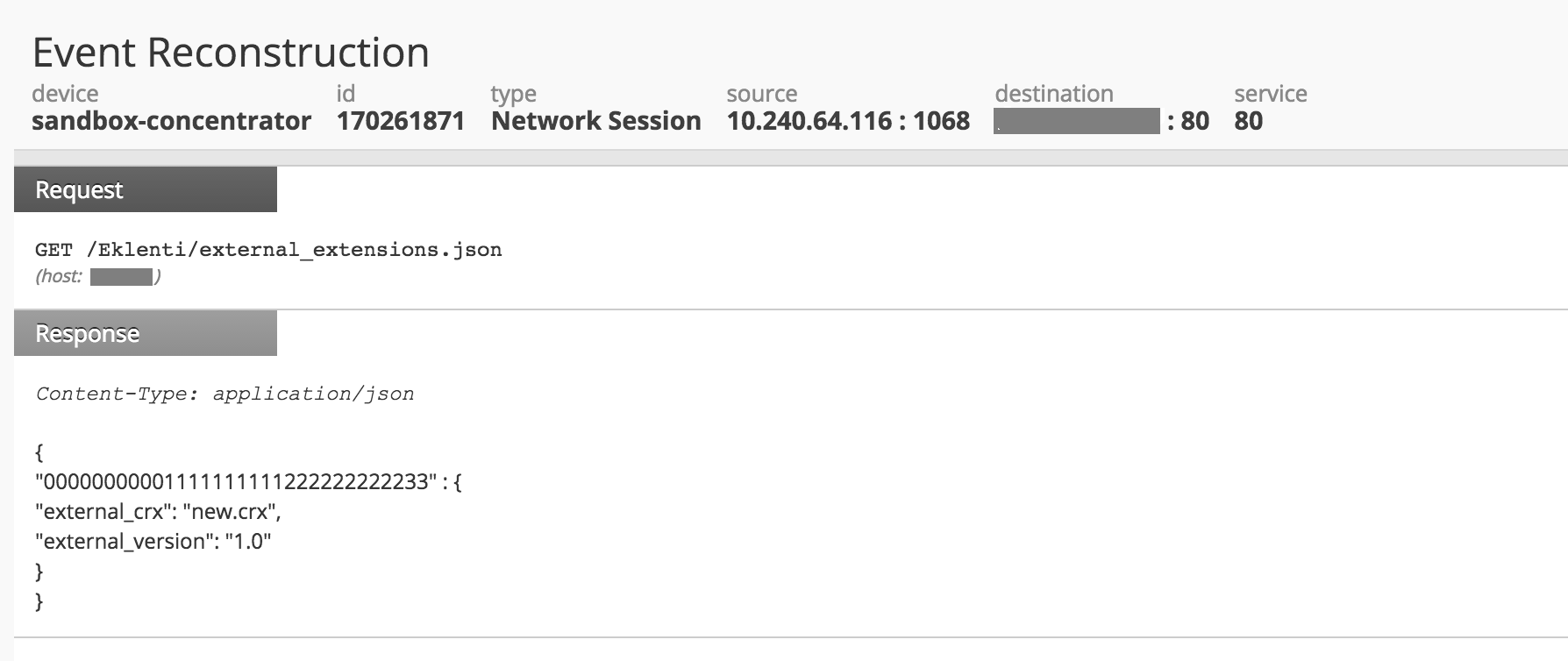Image resolution: width=1568 pixels, height=661 pixels.
Task: Click the source column label
Action: tap(761, 94)
